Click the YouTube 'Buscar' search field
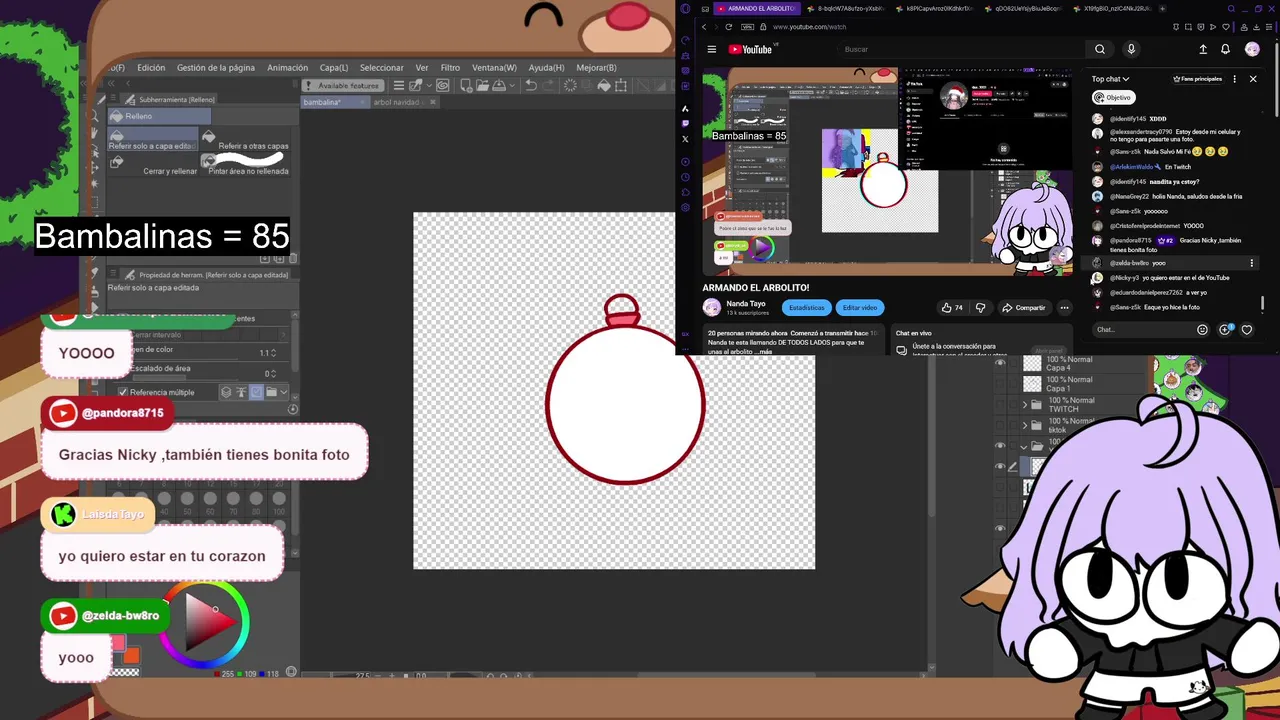This screenshot has height=720, width=1280. [x=960, y=49]
